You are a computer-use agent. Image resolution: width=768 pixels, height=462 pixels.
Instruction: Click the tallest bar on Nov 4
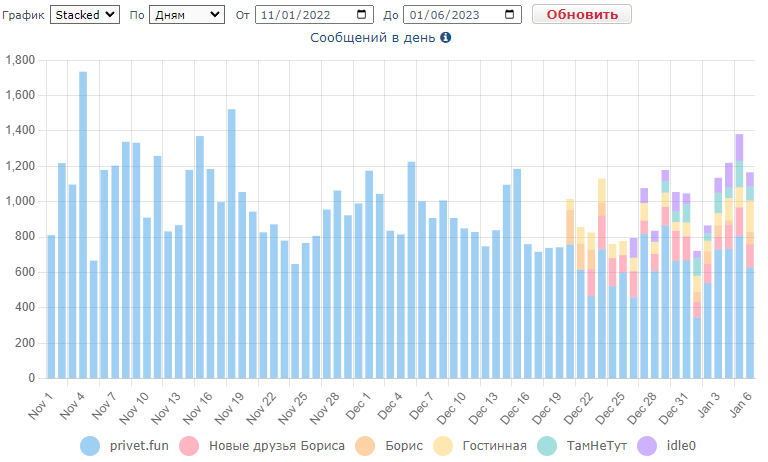click(x=83, y=225)
